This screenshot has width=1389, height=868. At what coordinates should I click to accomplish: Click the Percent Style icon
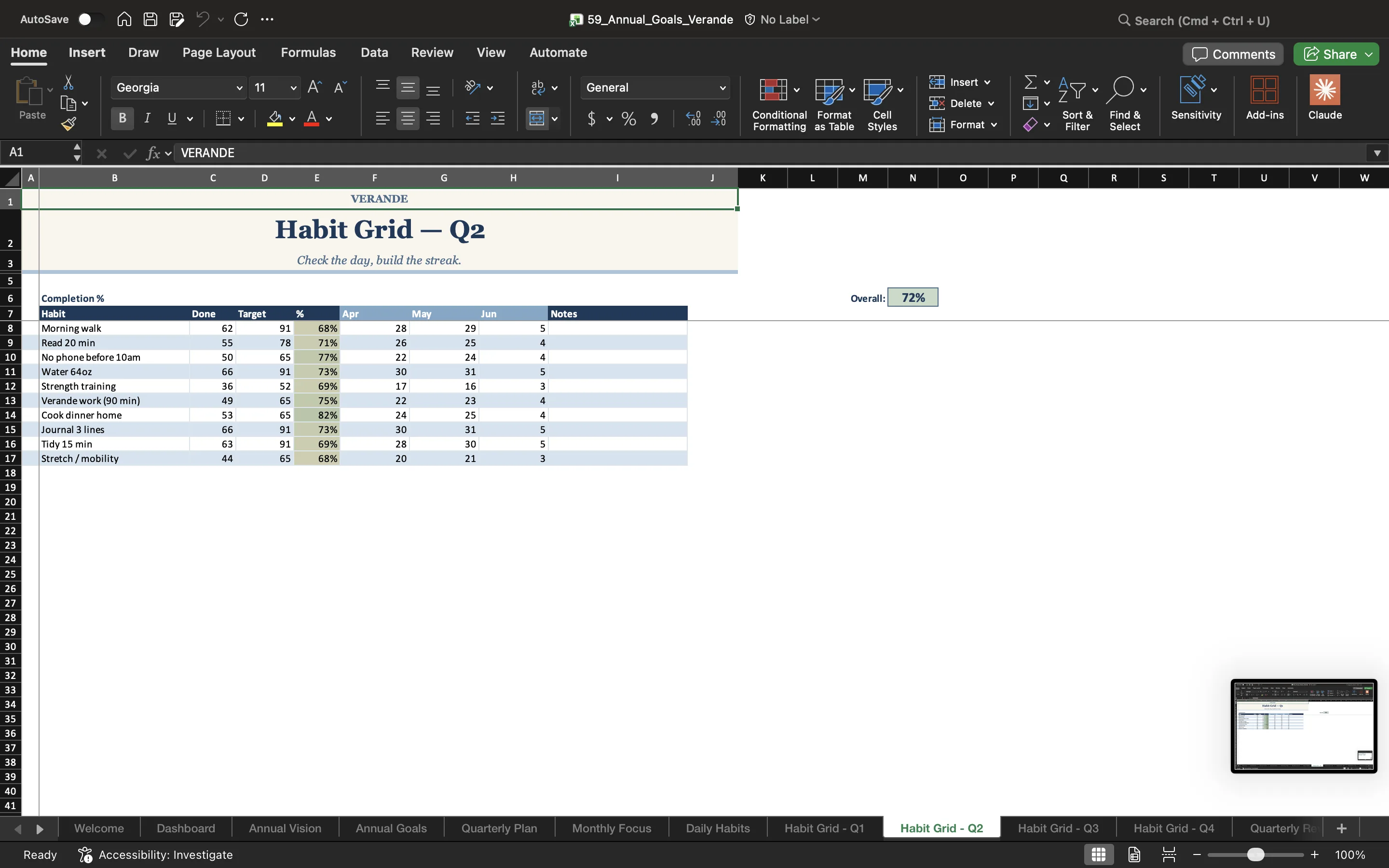[628, 119]
